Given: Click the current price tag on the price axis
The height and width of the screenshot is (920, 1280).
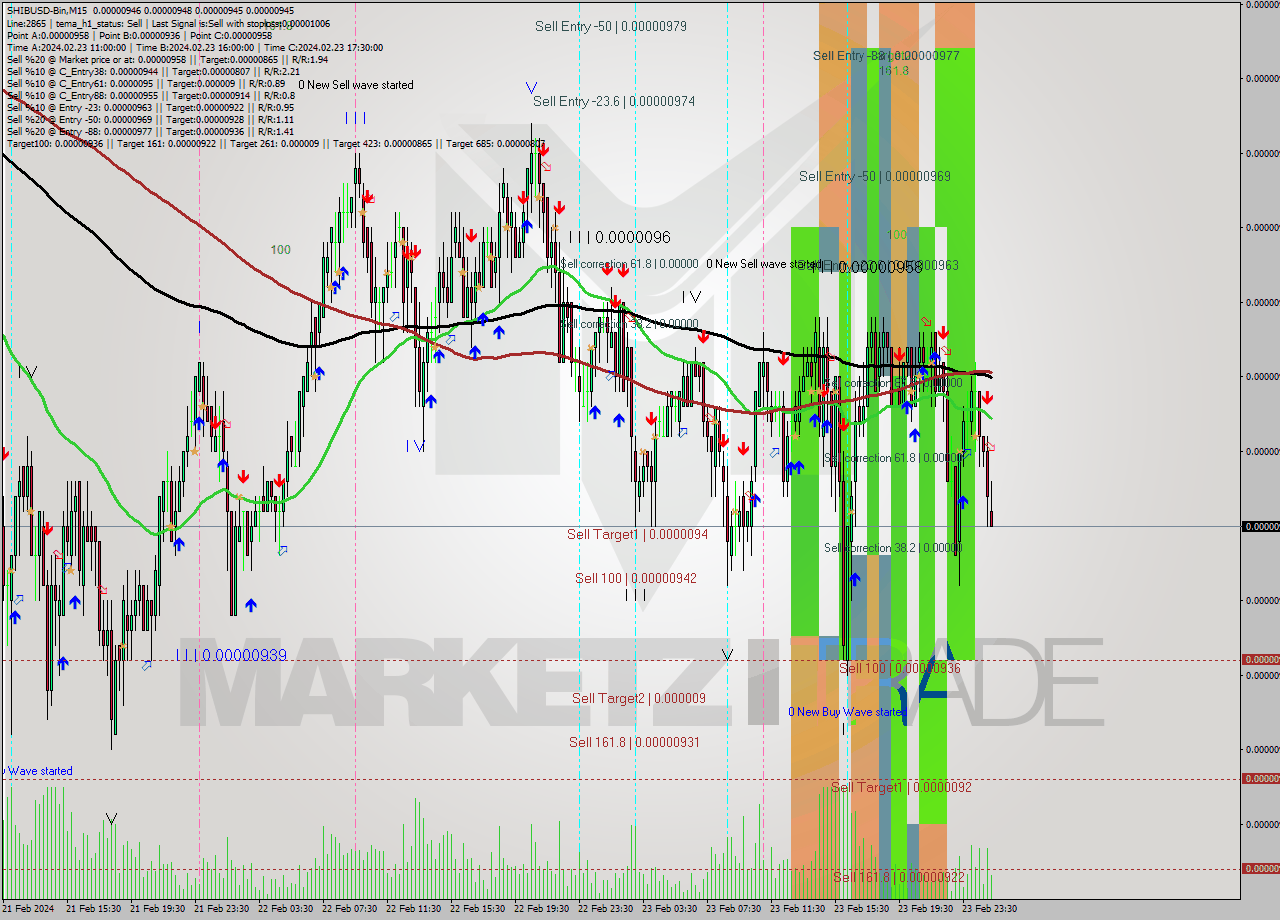Looking at the screenshot, I should point(1260,526).
